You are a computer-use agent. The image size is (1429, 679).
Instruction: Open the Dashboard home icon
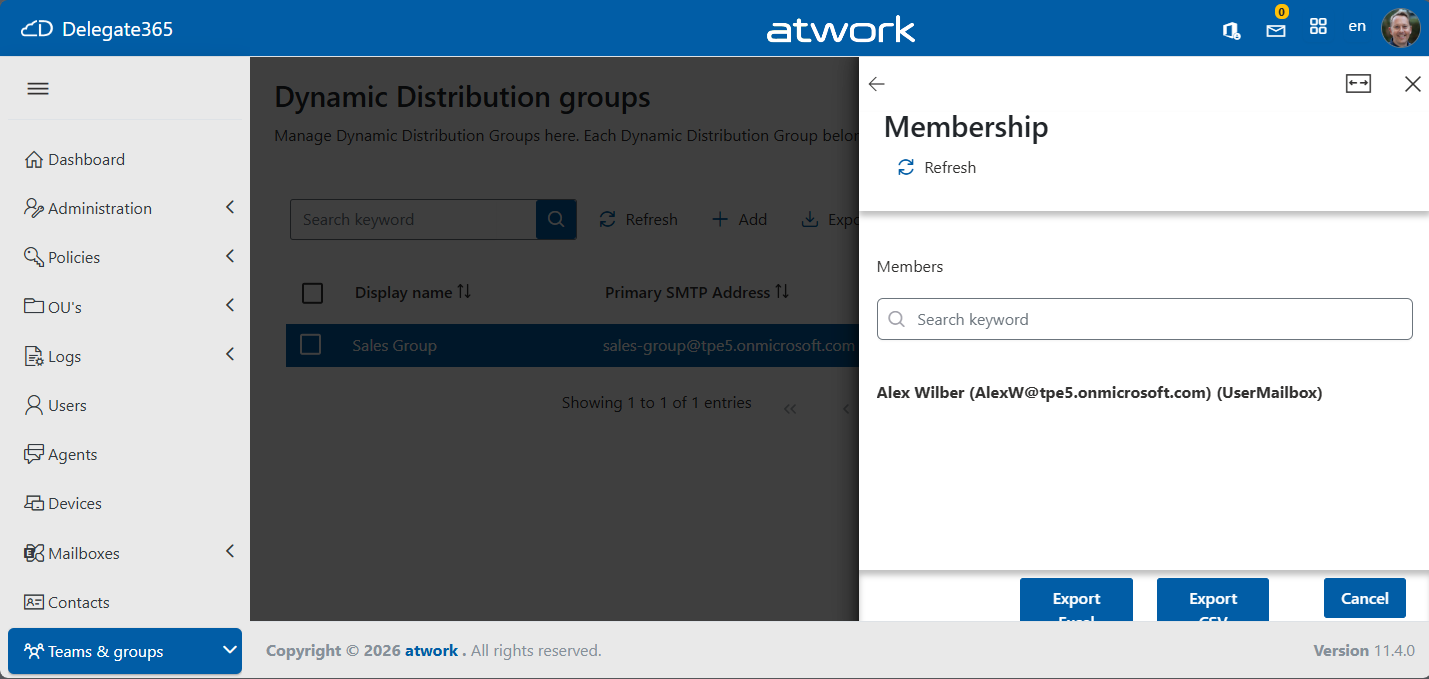pyautogui.click(x=34, y=160)
